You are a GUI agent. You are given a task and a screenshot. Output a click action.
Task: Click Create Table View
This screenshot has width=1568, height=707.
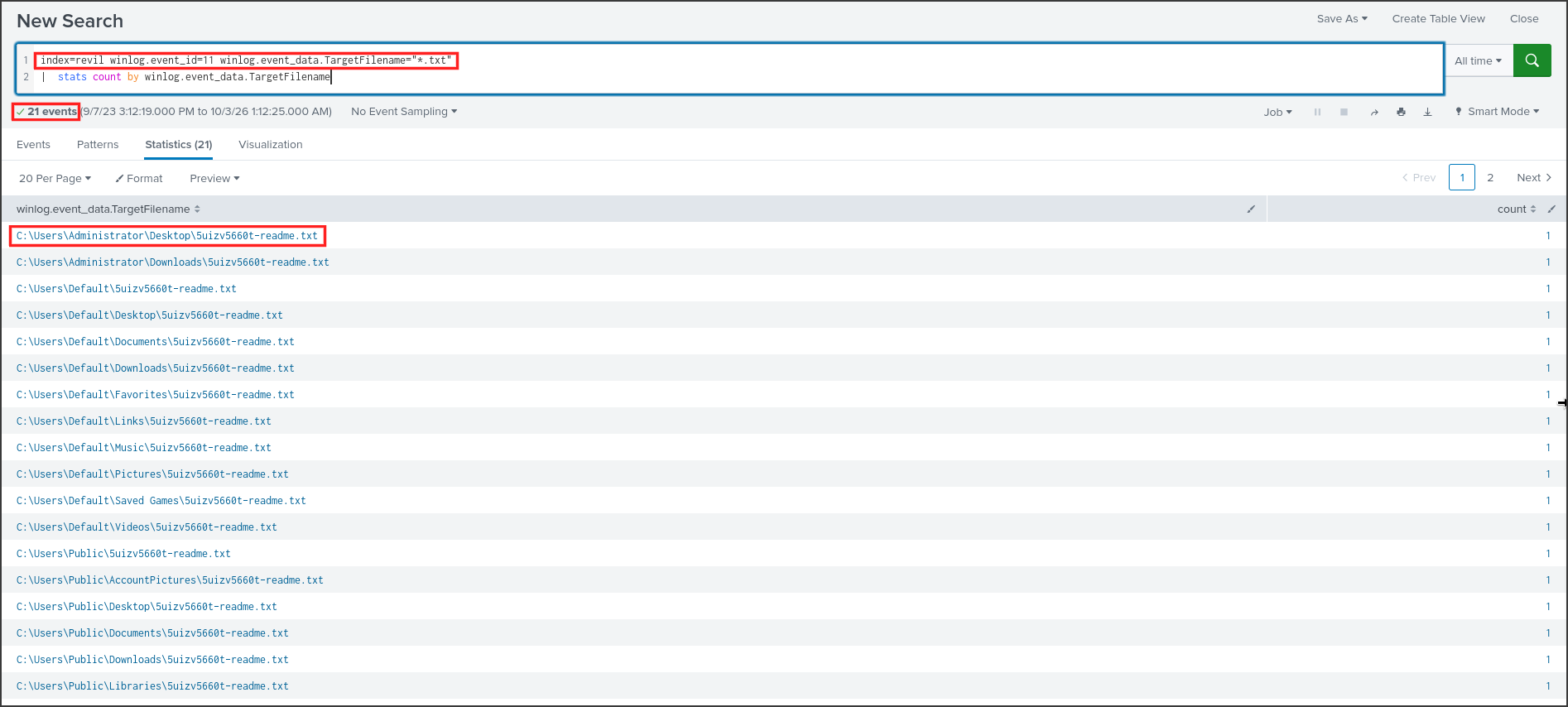click(1438, 19)
